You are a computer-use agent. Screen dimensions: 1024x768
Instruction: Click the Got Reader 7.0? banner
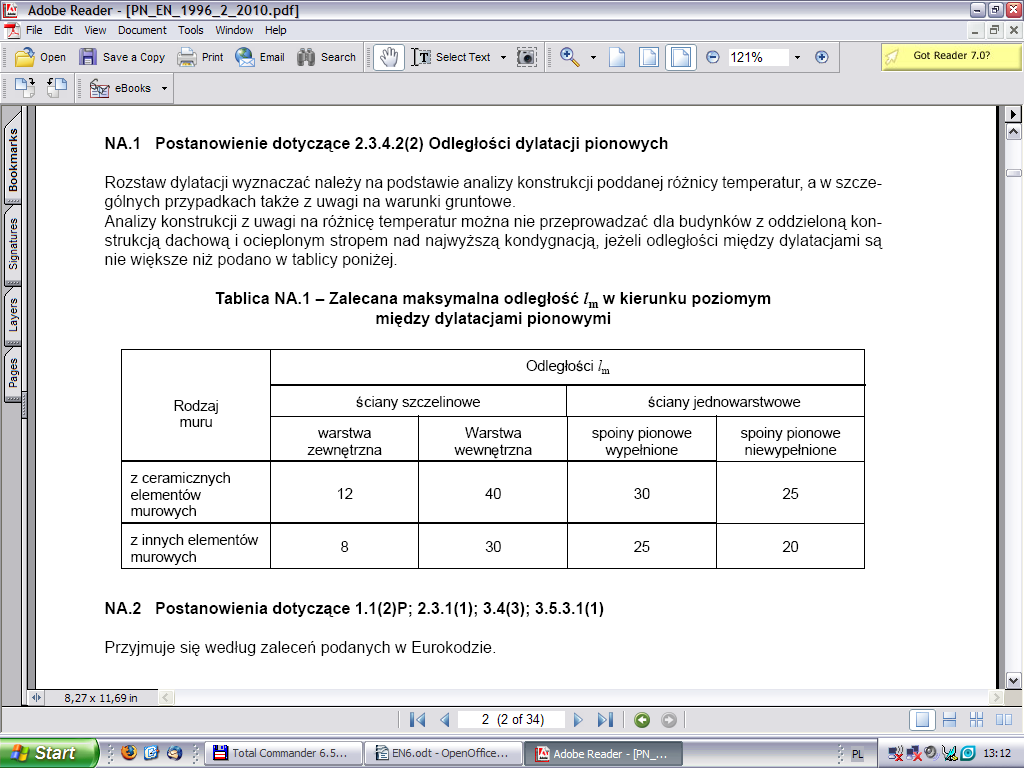click(951, 57)
